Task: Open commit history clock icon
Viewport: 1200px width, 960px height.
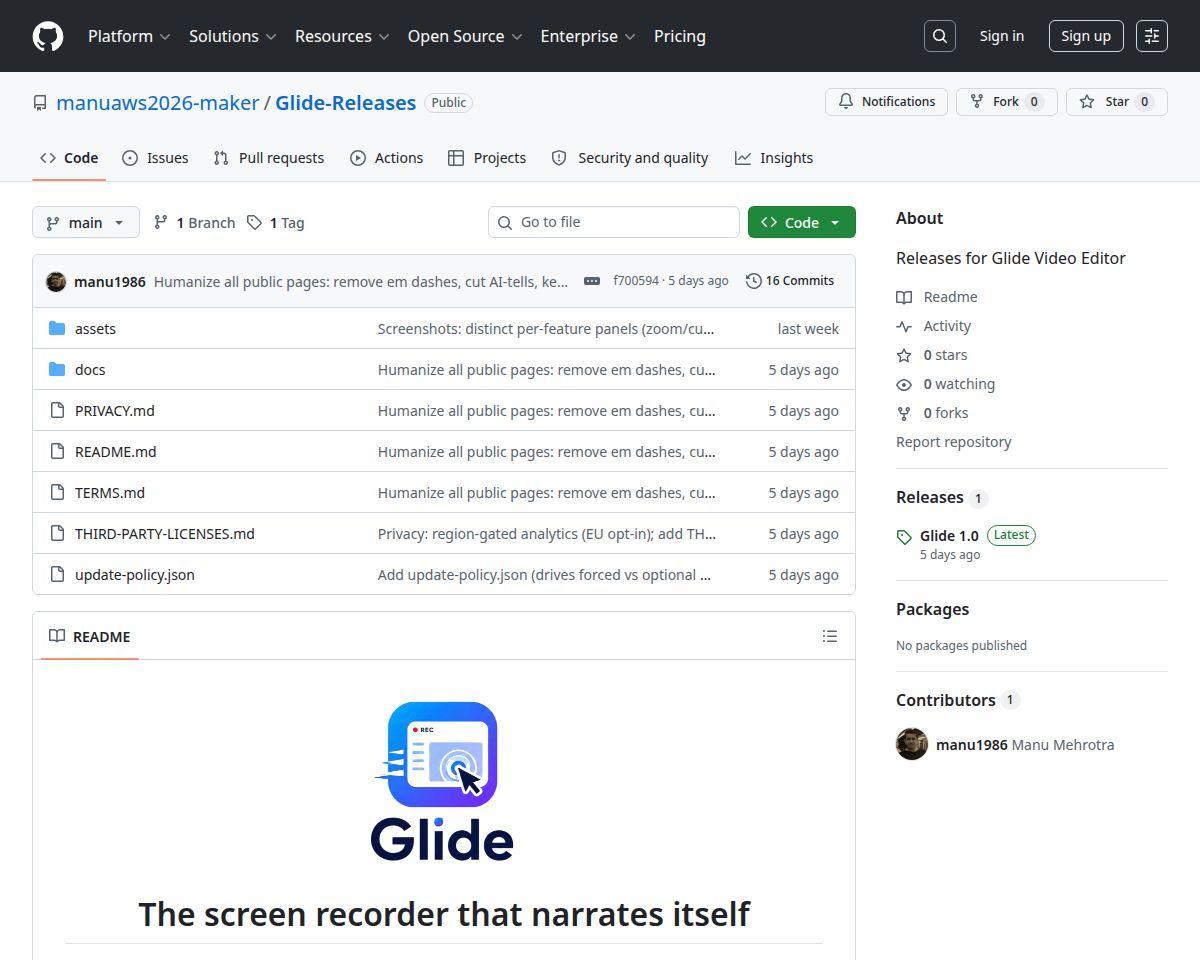Action: (754, 281)
